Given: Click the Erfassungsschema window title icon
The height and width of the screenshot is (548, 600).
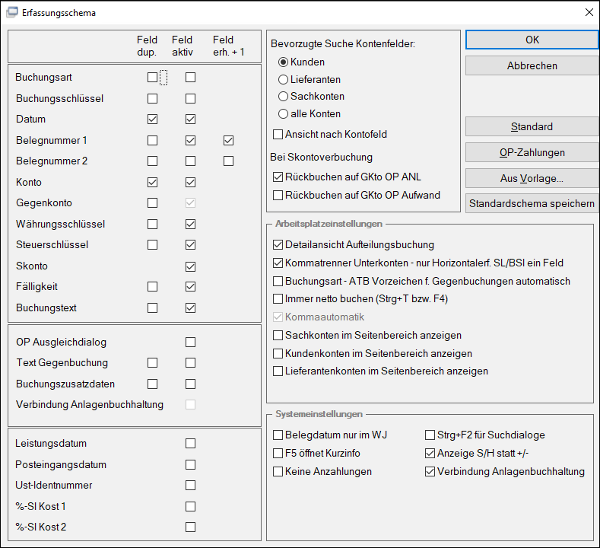Looking at the screenshot, I should pos(11,12).
